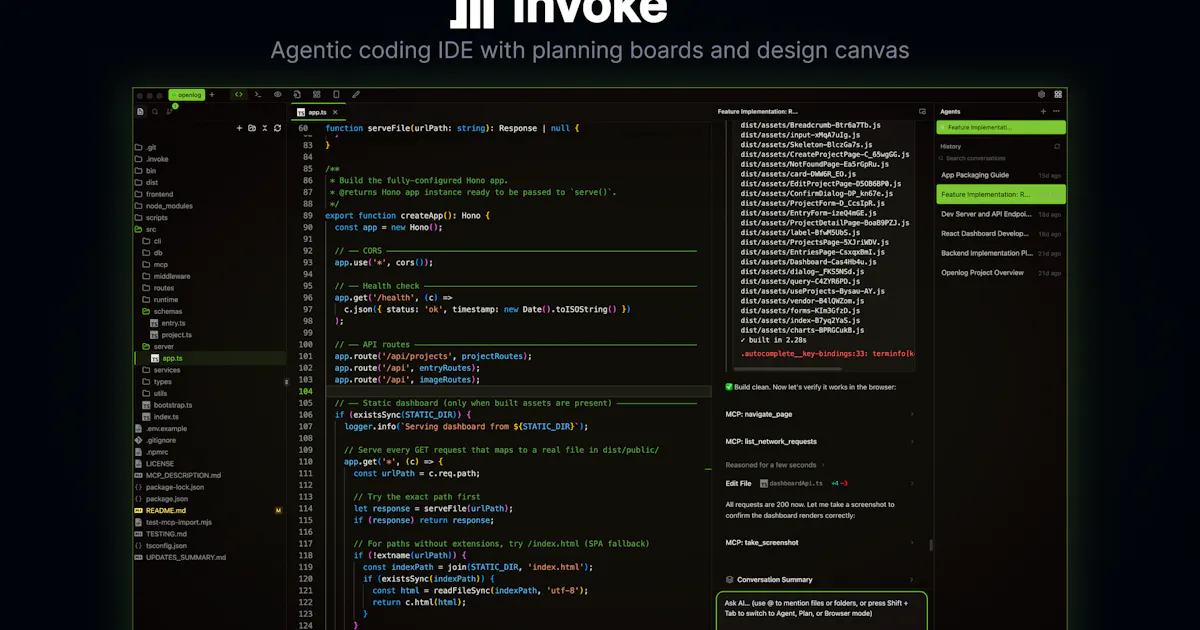This screenshot has width=1200, height=630.
Task: Click the layout grid icon top right
Action: click(x=1058, y=95)
